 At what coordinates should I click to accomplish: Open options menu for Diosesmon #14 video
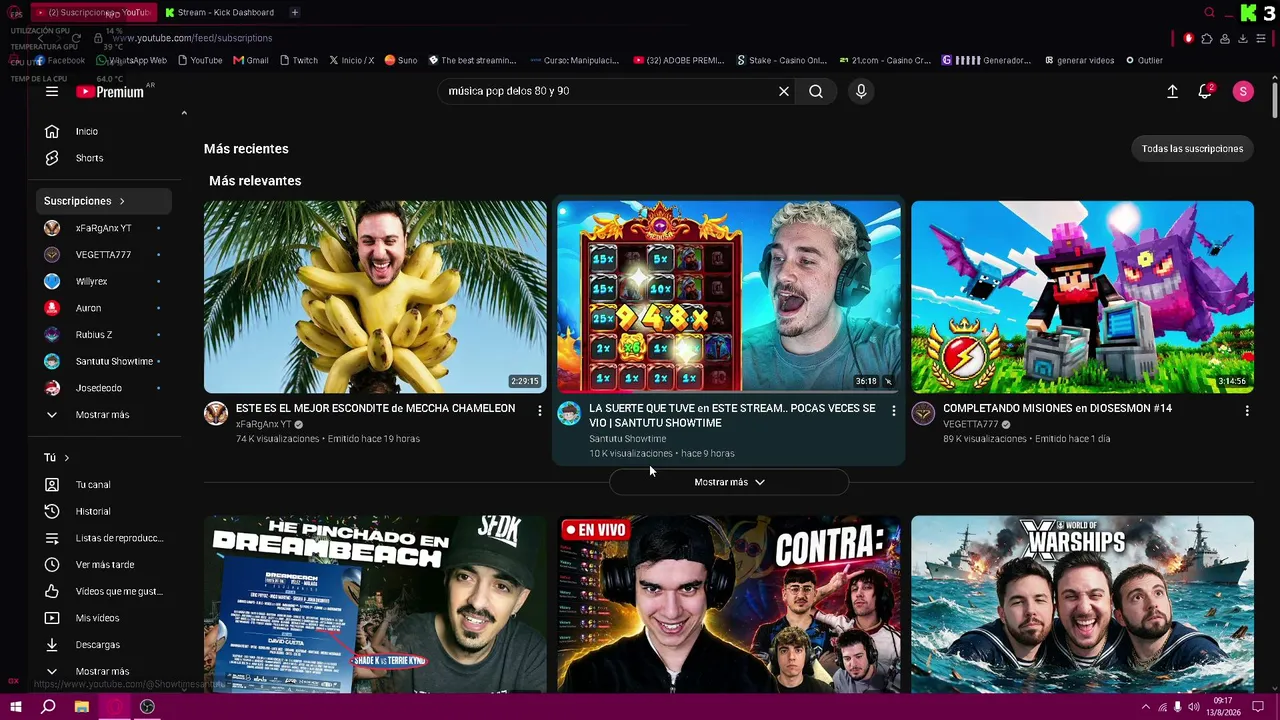(1247, 411)
